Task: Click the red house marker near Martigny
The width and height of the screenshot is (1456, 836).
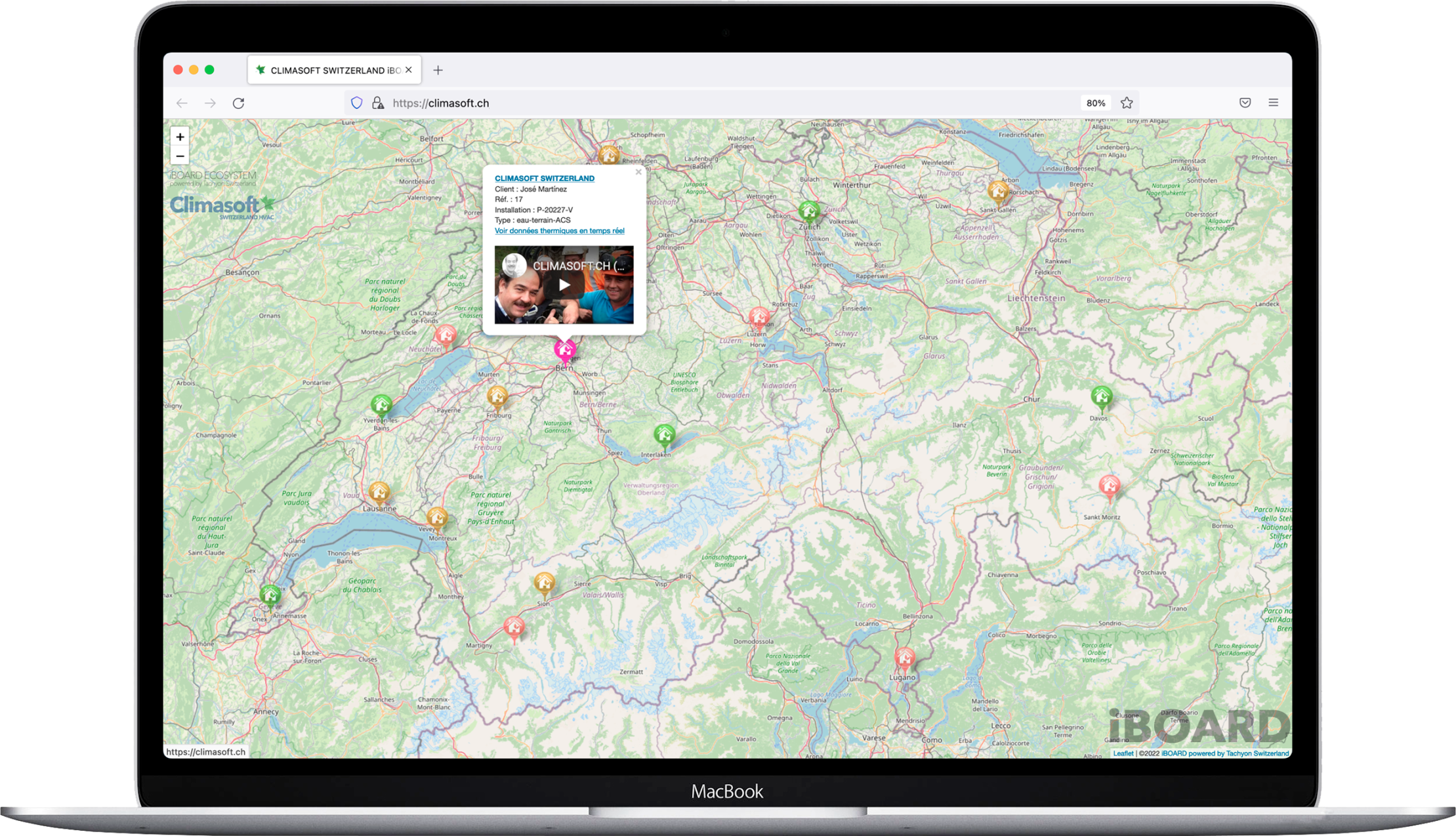Action: (514, 629)
